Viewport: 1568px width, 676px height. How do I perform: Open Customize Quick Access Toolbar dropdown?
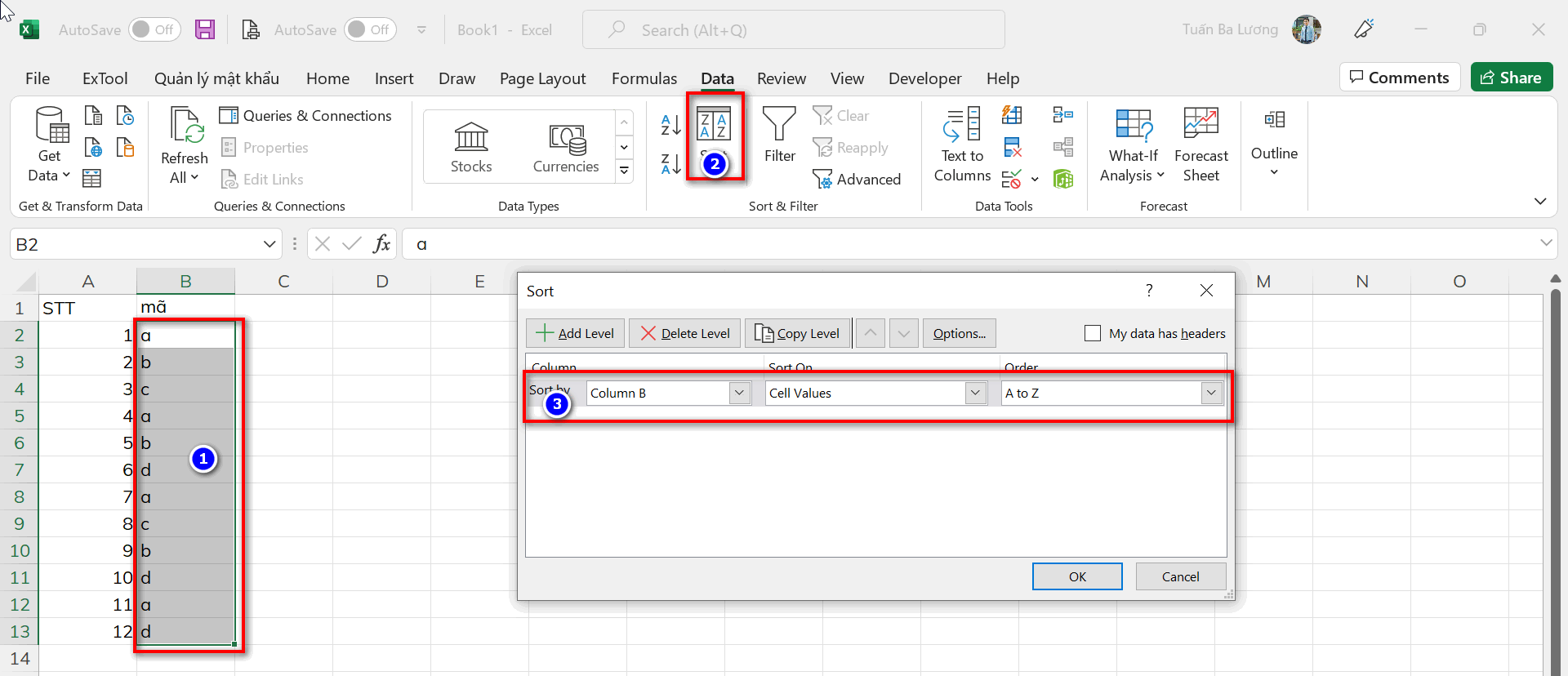pyautogui.click(x=421, y=29)
